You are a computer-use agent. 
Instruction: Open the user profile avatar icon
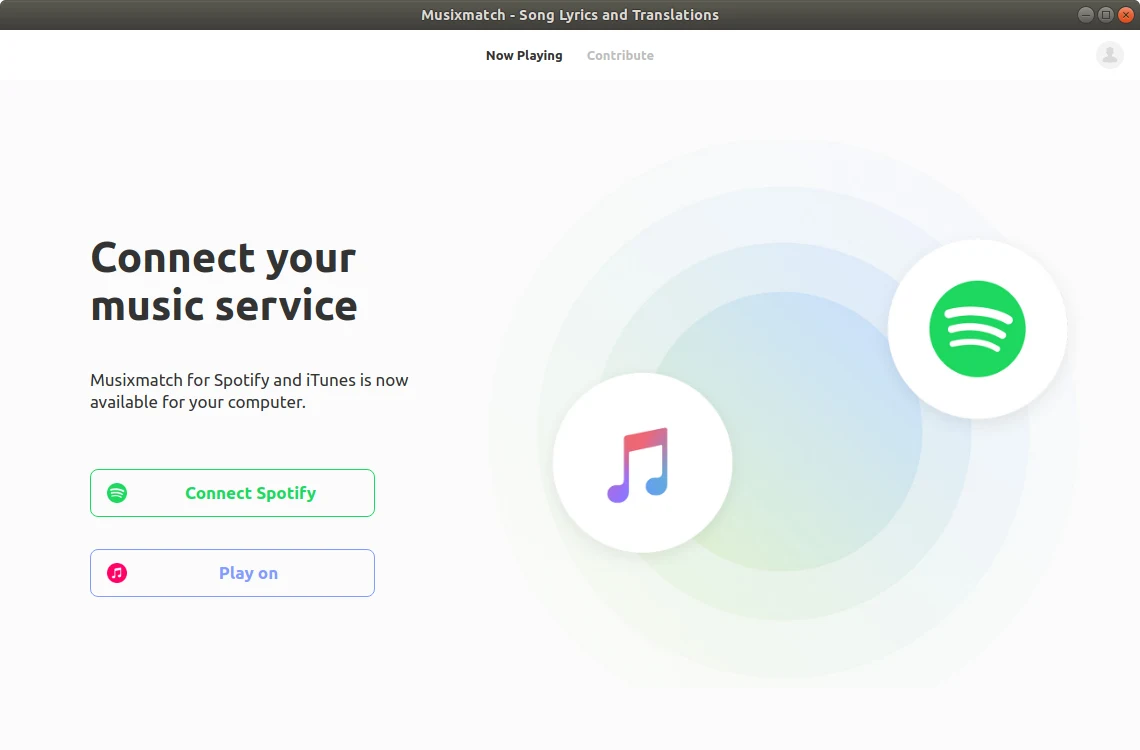click(x=1109, y=55)
